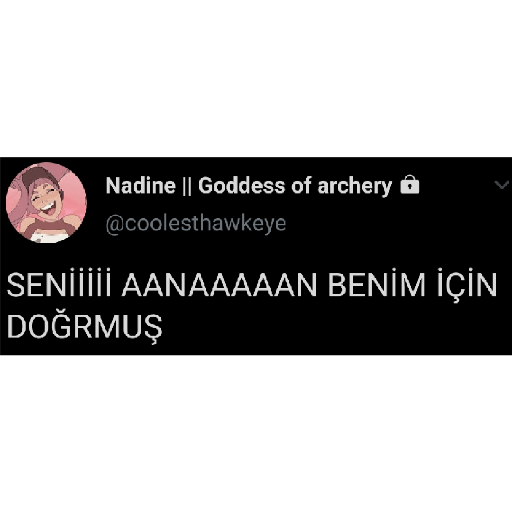This screenshot has width=512, height=512.
Task: Click the display name "Nadine"
Action: point(140,185)
